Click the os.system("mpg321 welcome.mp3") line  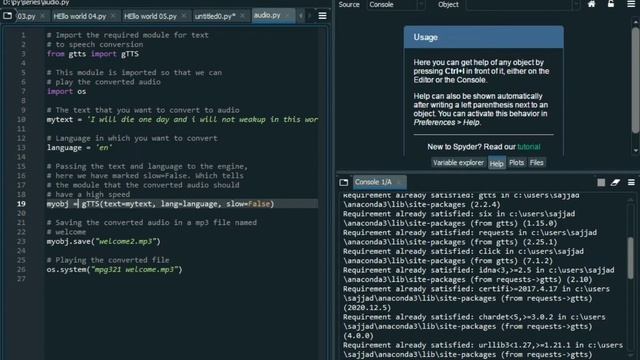point(114,270)
